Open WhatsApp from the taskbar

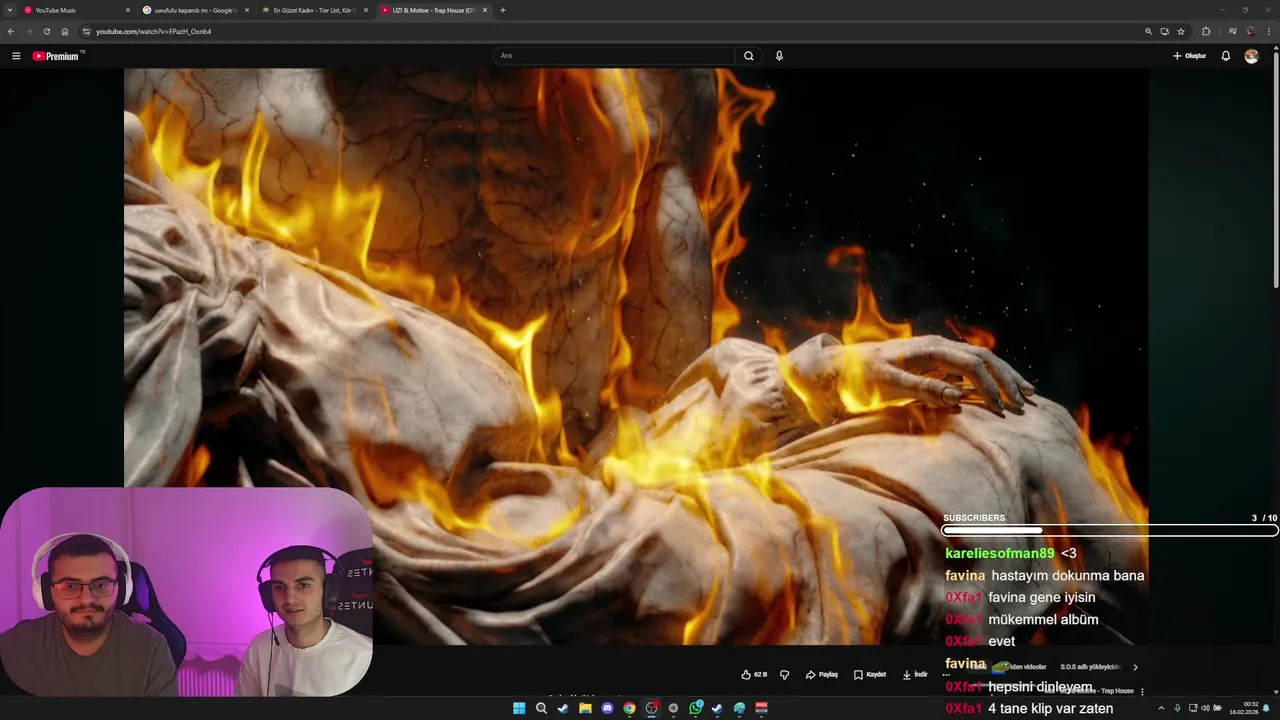coord(695,708)
